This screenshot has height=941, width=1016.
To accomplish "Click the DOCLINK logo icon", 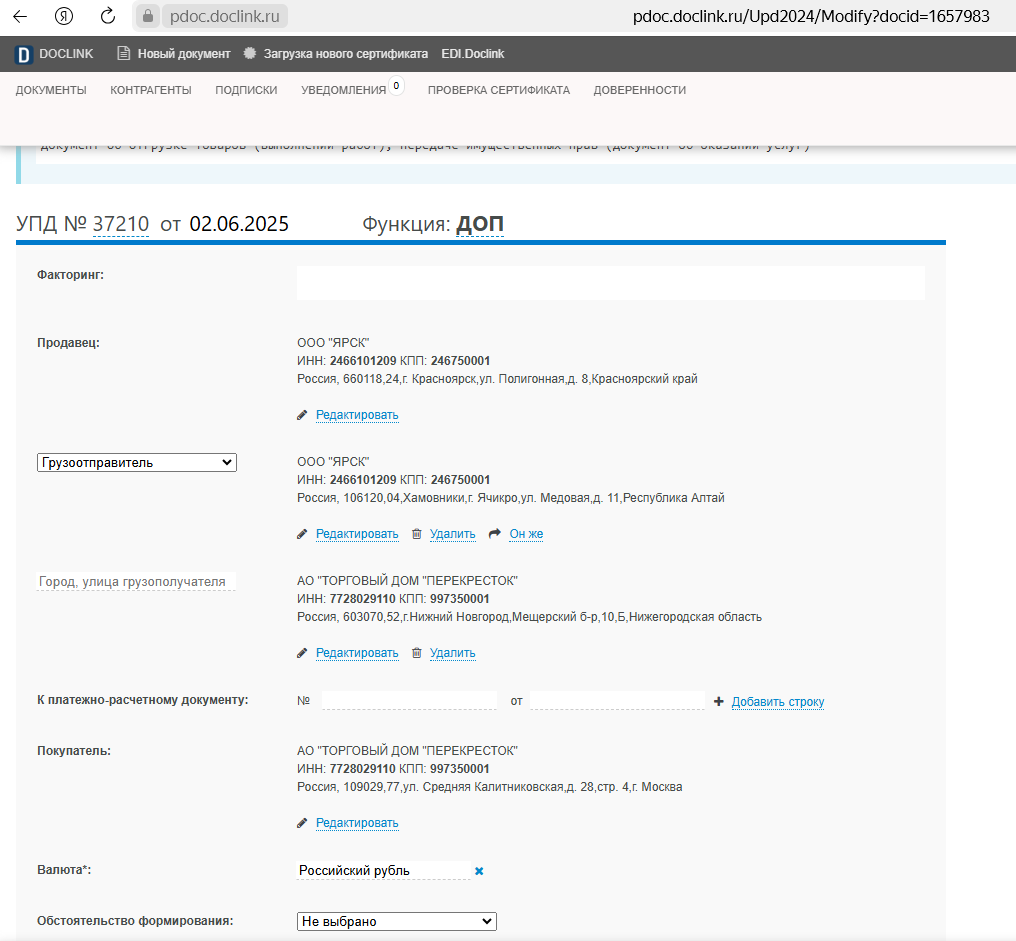I will click(x=23, y=54).
